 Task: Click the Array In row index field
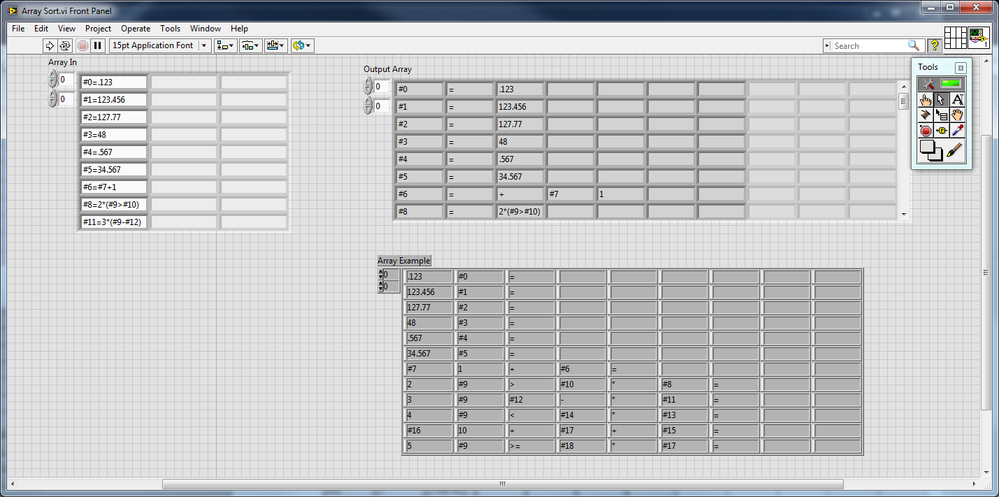(x=66, y=80)
